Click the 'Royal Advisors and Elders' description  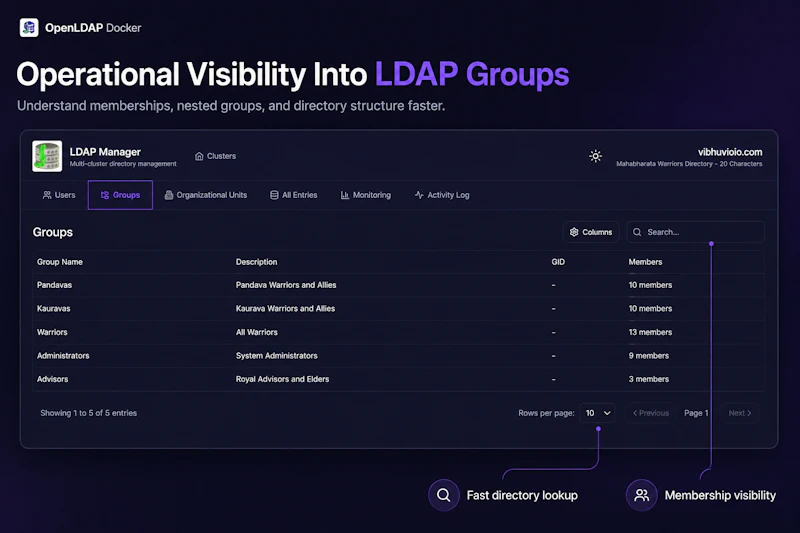point(282,379)
